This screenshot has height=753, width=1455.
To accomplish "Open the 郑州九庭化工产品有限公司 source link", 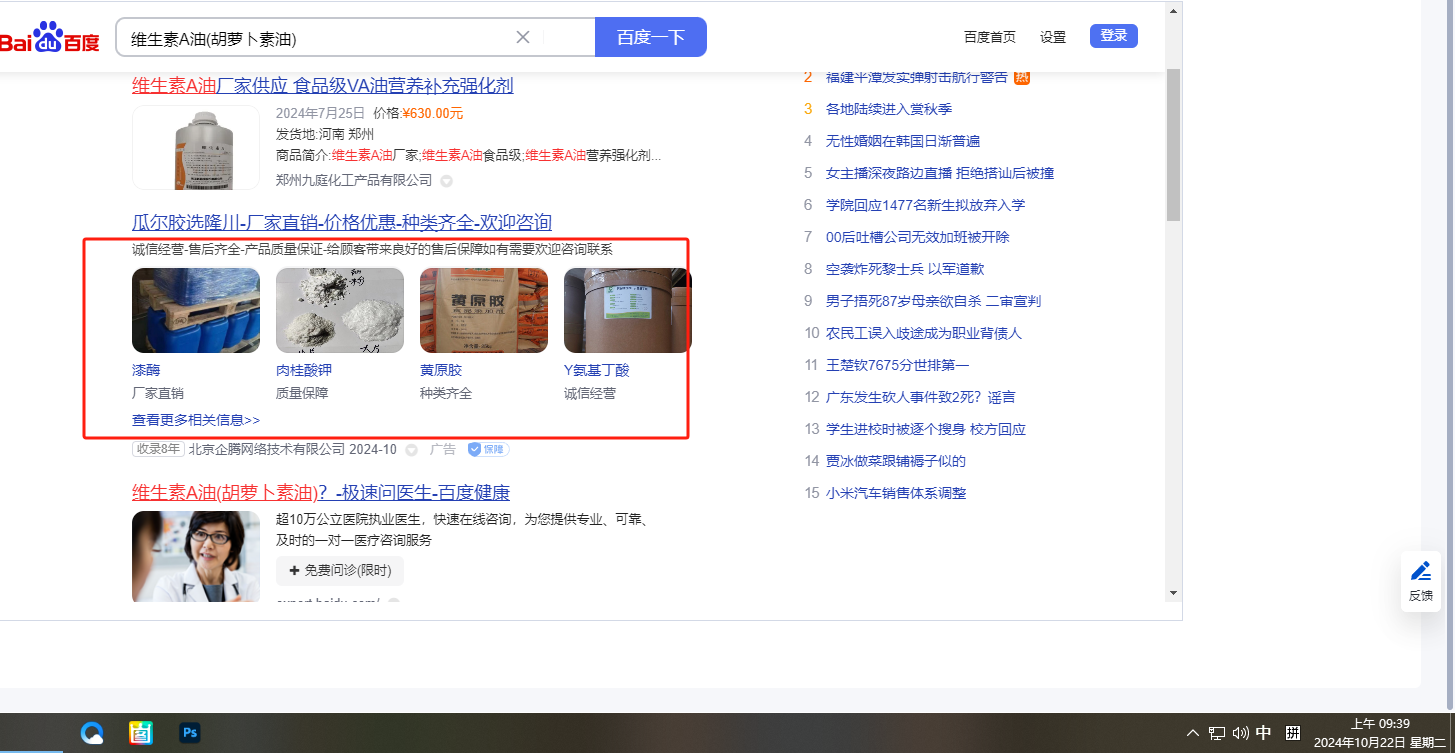I will [354, 180].
